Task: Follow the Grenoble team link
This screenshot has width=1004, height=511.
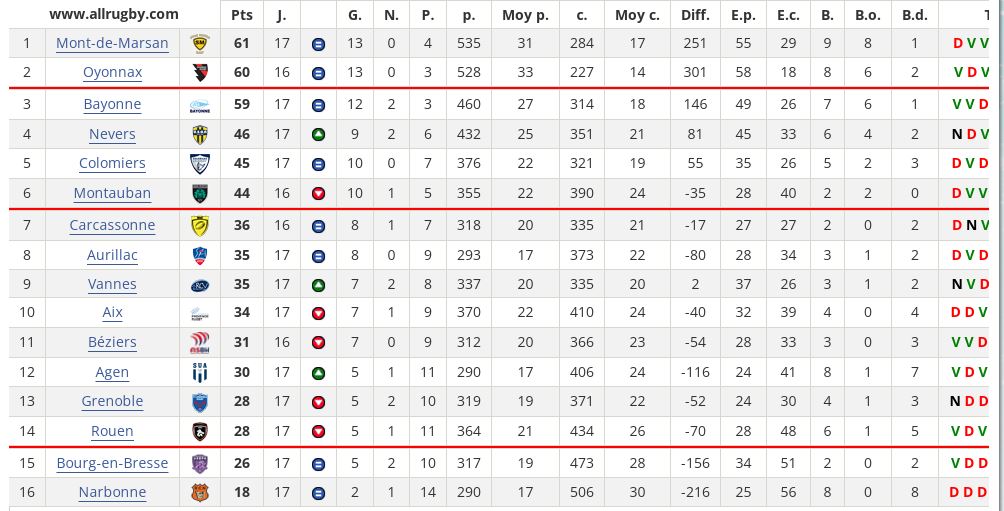Action: (112, 402)
